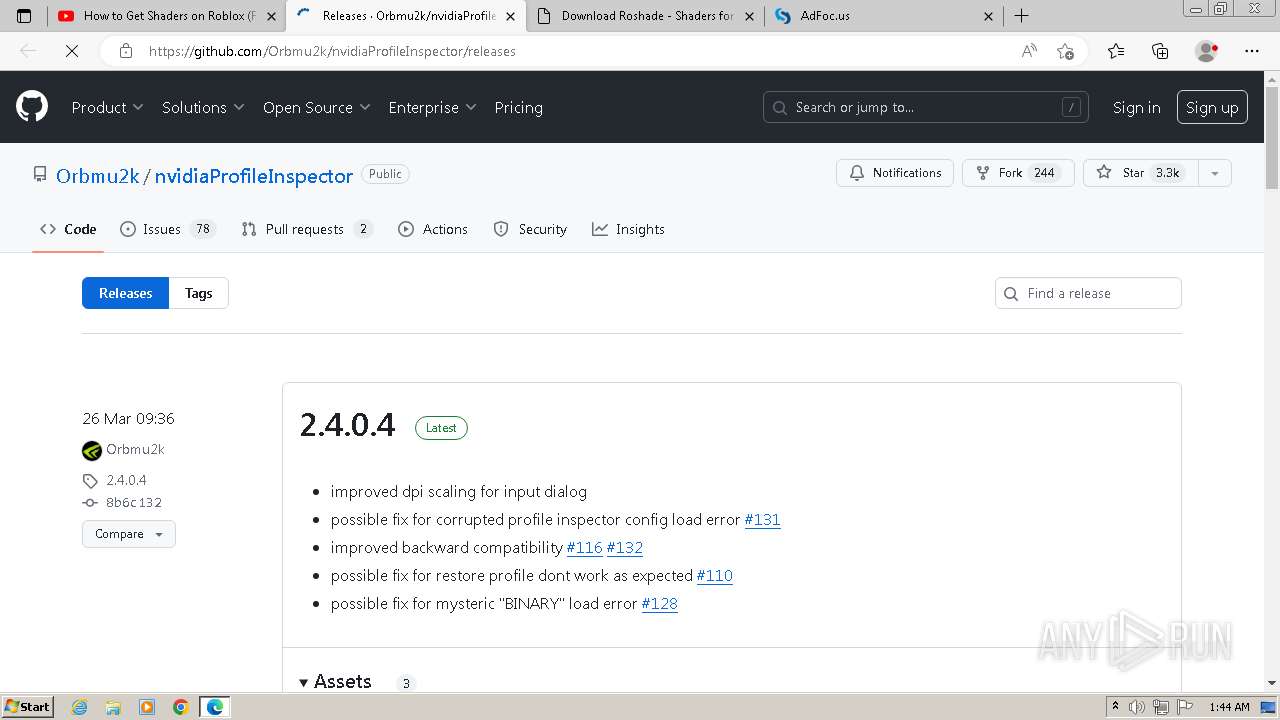Open a new browser tab
This screenshot has height=720, width=1280.
(x=1021, y=16)
